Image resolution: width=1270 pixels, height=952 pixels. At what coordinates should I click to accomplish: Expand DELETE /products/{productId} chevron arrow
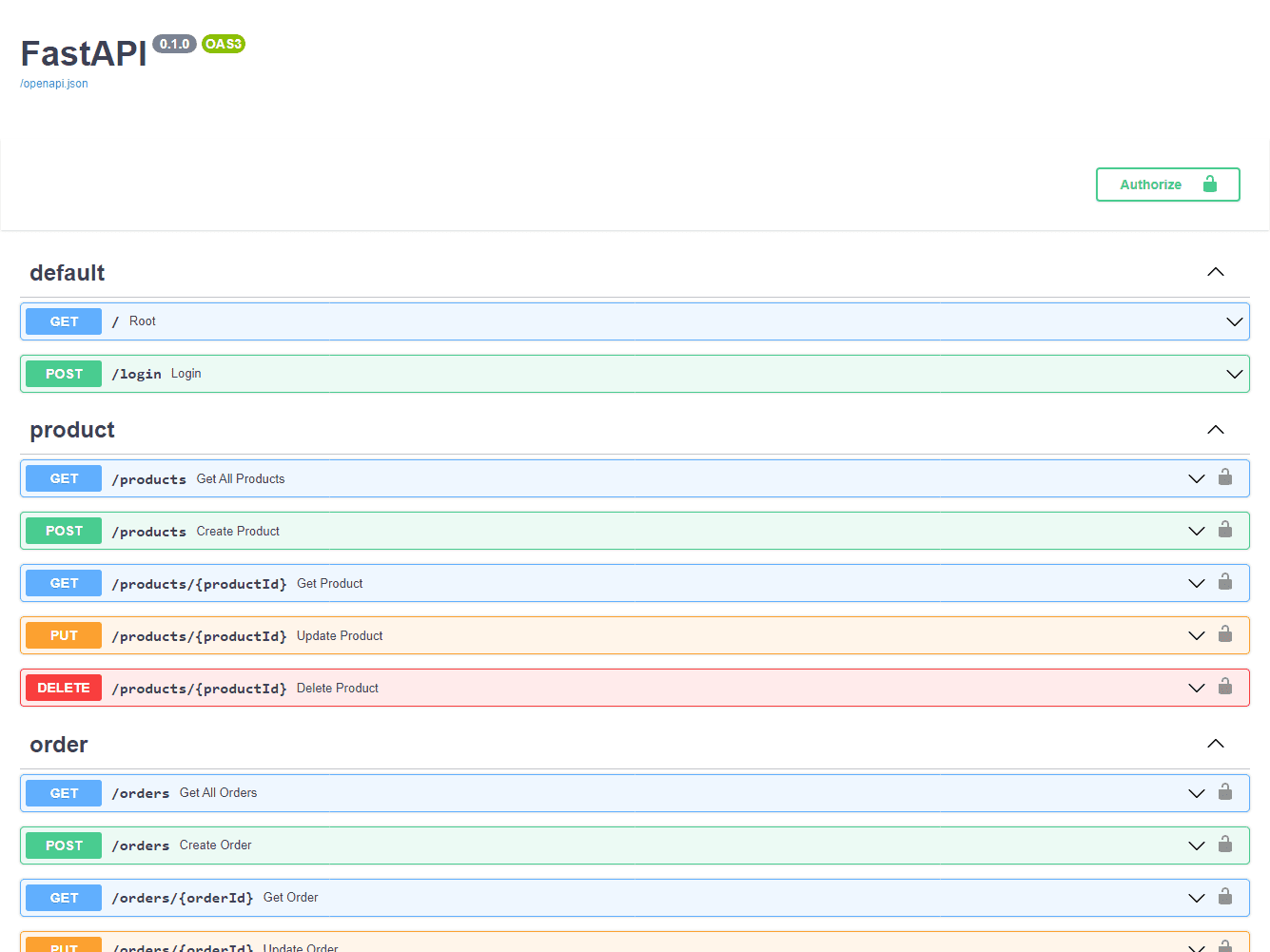coord(1196,688)
